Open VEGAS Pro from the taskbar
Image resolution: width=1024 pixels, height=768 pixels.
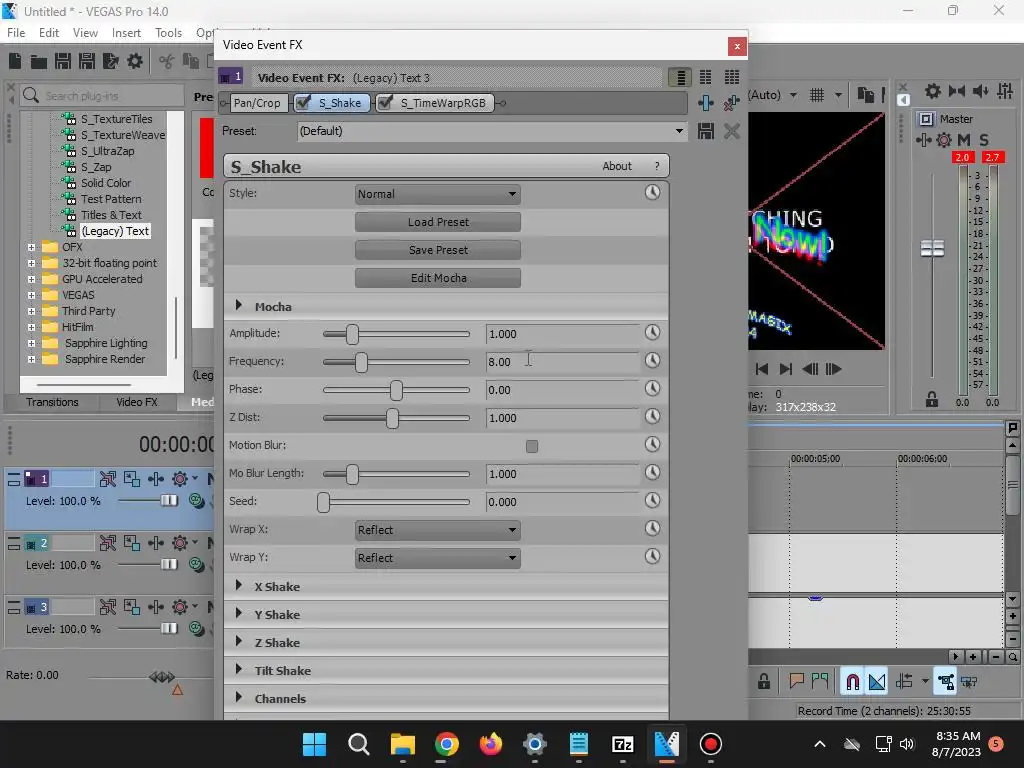click(666, 744)
